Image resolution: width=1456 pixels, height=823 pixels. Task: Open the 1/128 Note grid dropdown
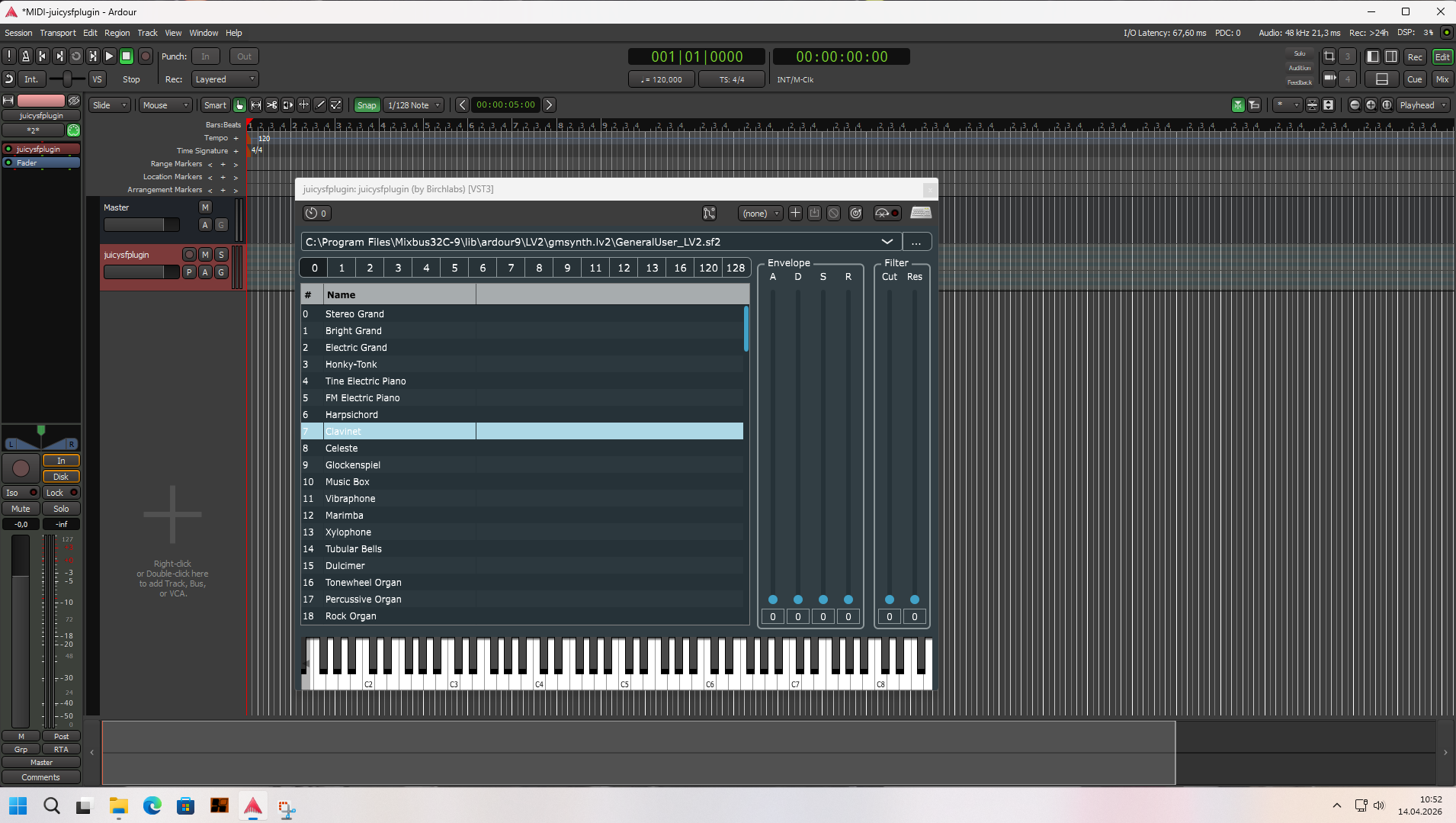point(414,105)
